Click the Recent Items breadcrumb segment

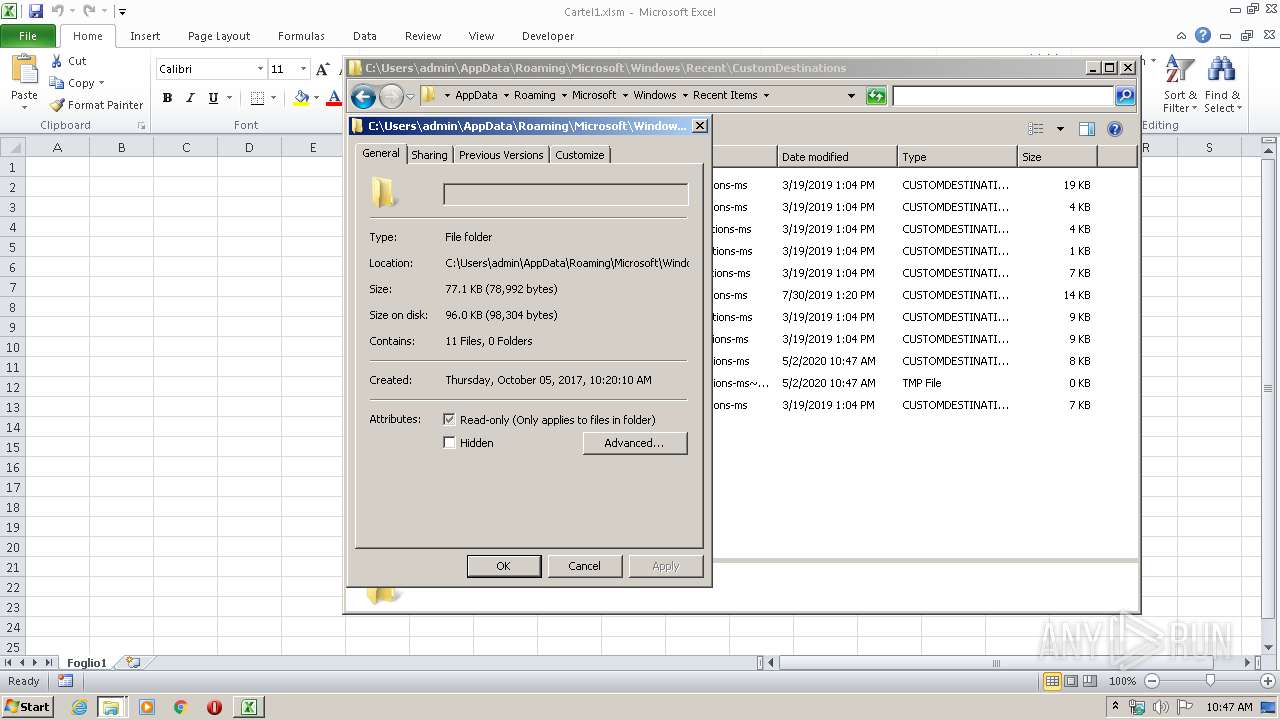[725, 95]
